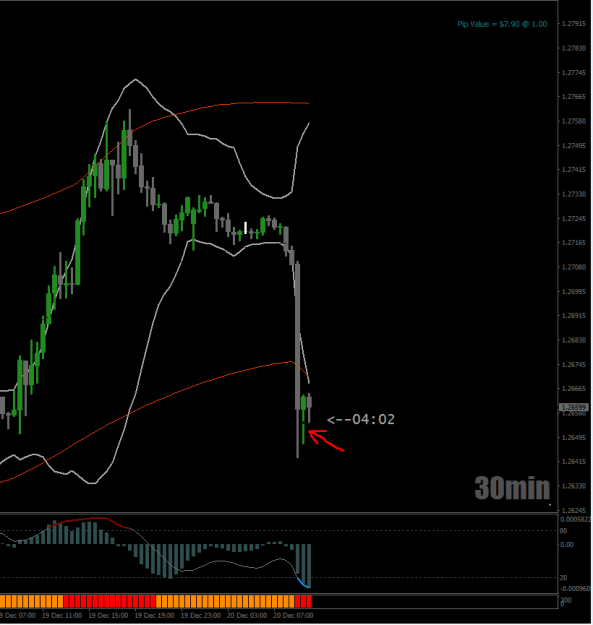
Task: Click the 1.27080 price axis label
Action: (574, 267)
